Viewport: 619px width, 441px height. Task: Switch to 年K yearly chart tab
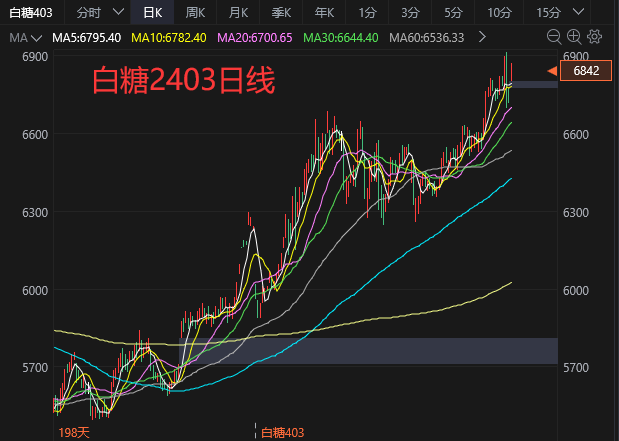coord(324,13)
